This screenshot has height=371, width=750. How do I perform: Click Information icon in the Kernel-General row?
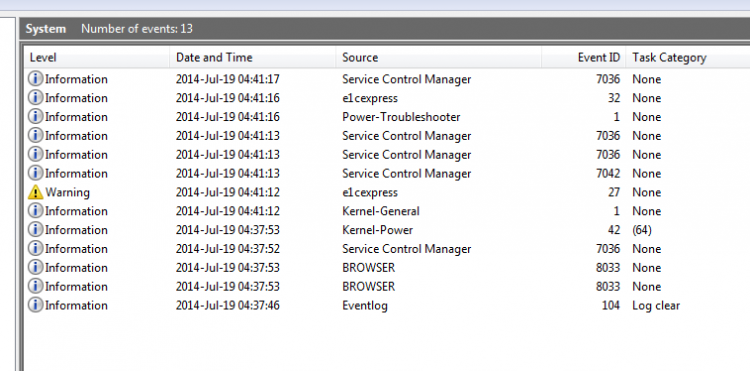pos(35,211)
